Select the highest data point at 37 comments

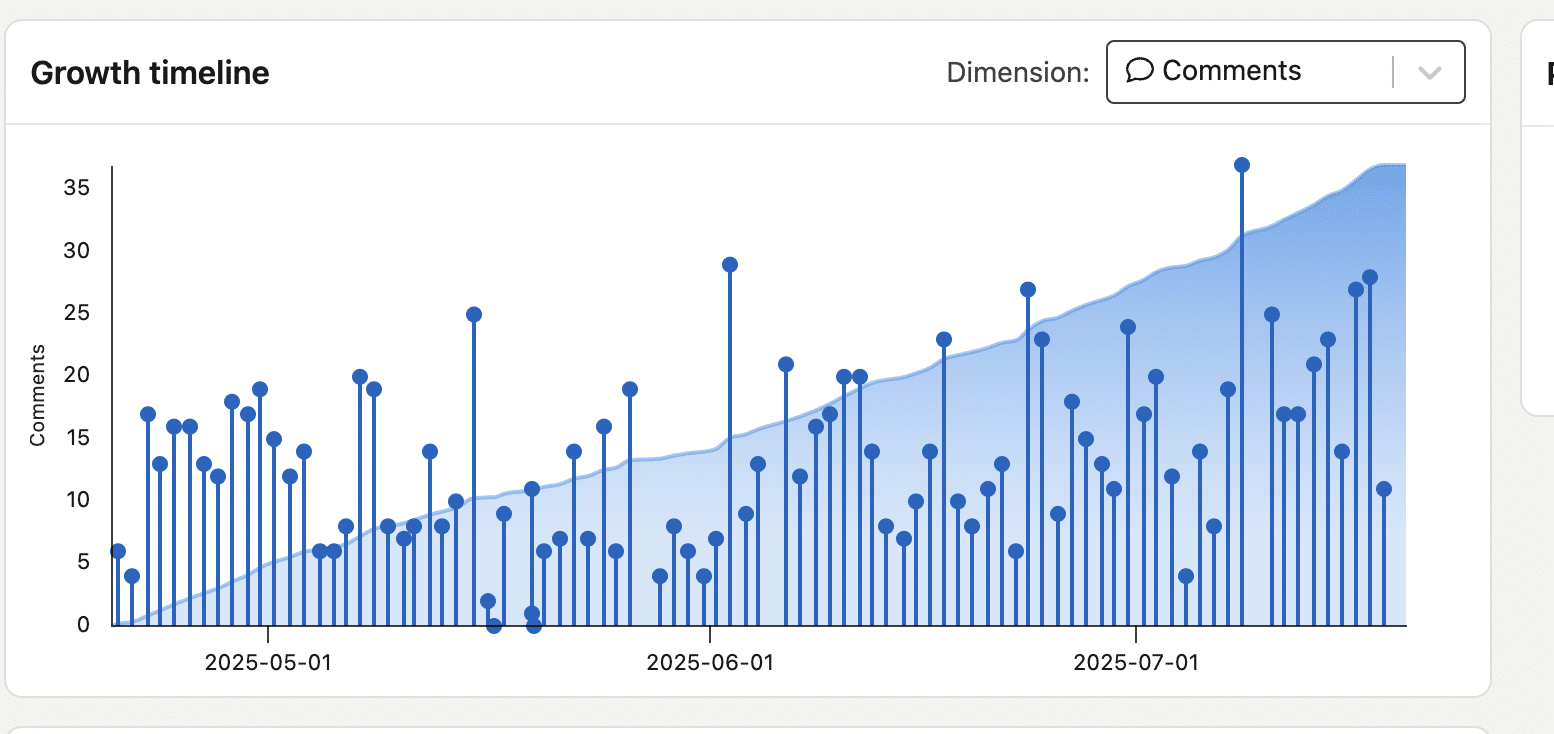(x=1242, y=165)
